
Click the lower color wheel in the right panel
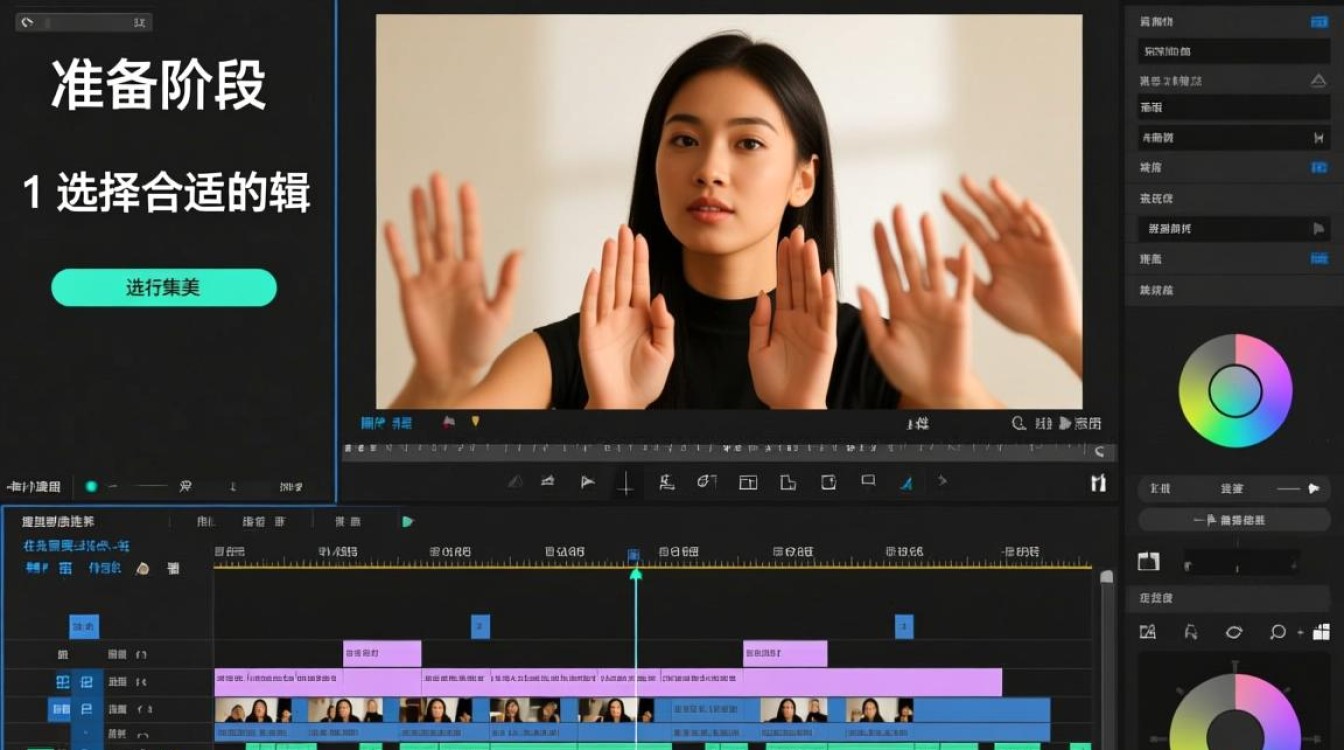coord(1235,712)
